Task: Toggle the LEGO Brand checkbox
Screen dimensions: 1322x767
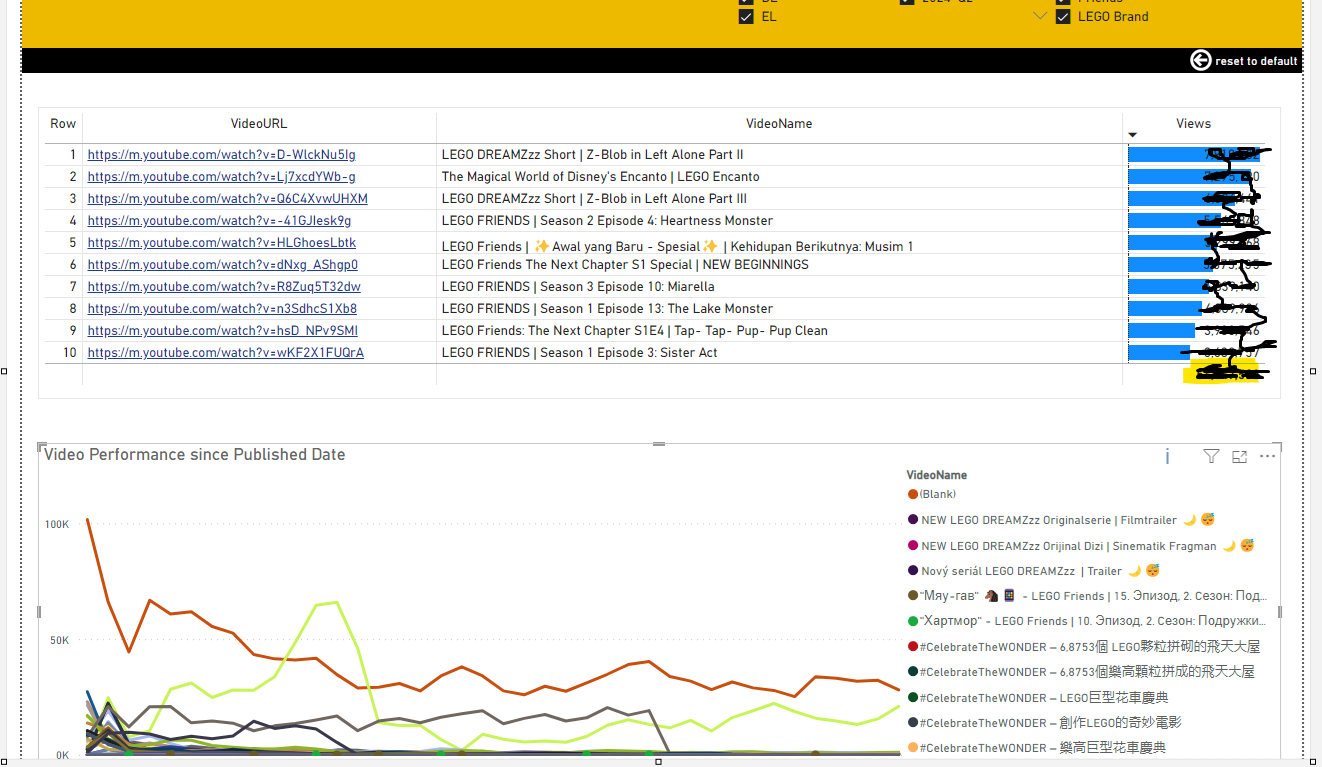Action: pyautogui.click(x=1063, y=16)
